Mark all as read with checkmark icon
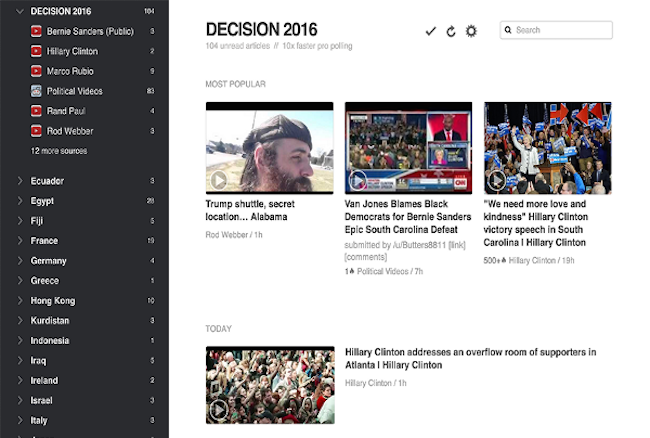The image size is (650, 438). coord(431,31)
